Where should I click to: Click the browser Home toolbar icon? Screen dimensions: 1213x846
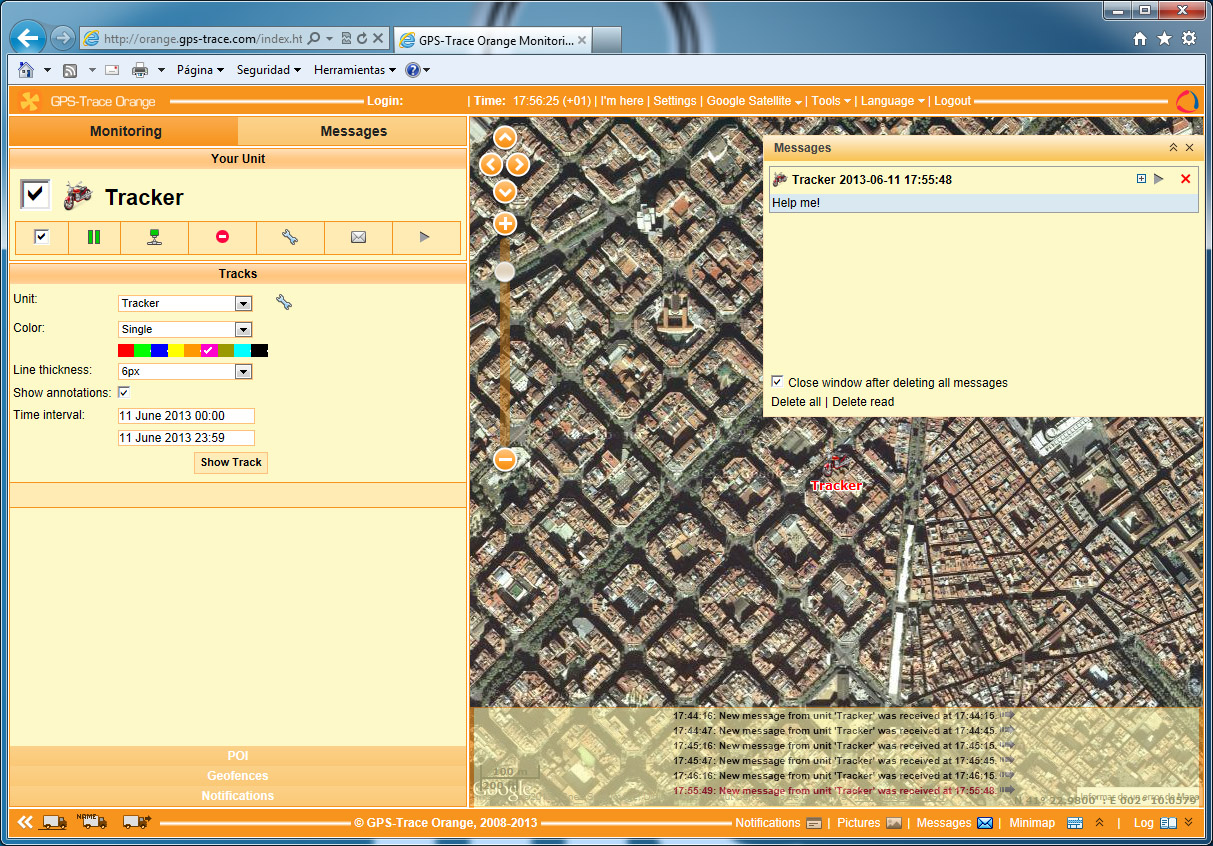pos(26,70)
